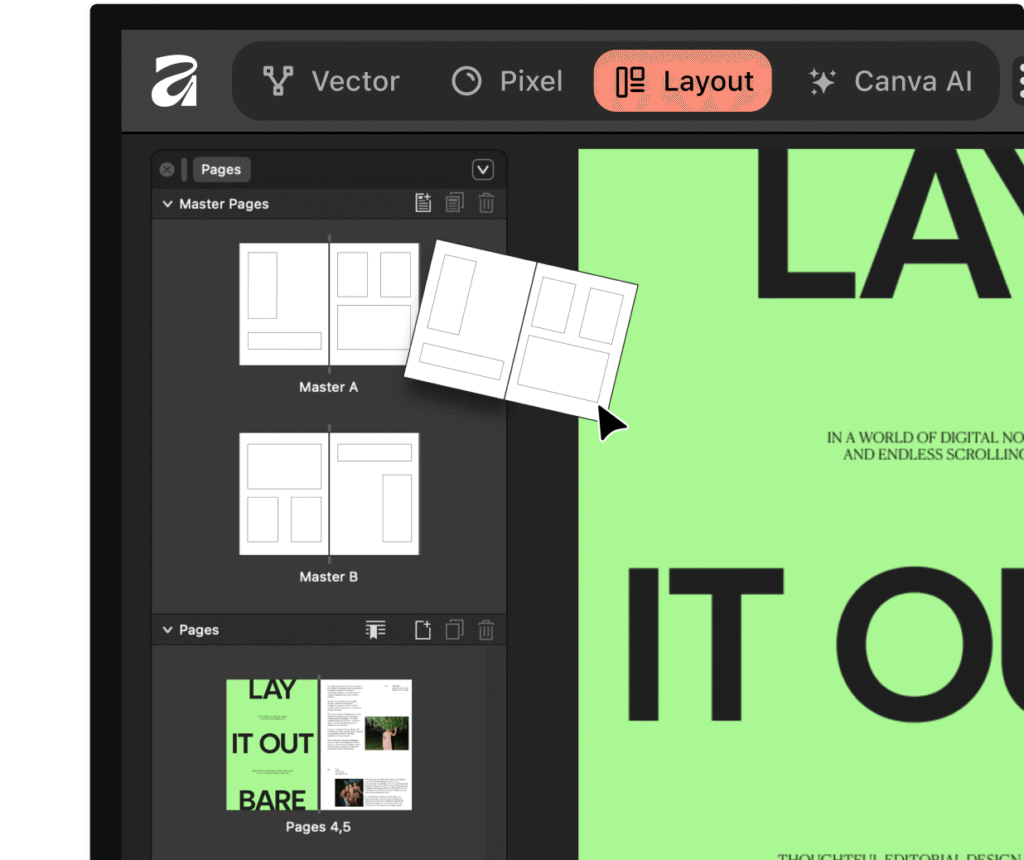Image resolution: width=1024 pixels, height=860 pixels.
Task: Delete the selected page
Action: point(486,630)
